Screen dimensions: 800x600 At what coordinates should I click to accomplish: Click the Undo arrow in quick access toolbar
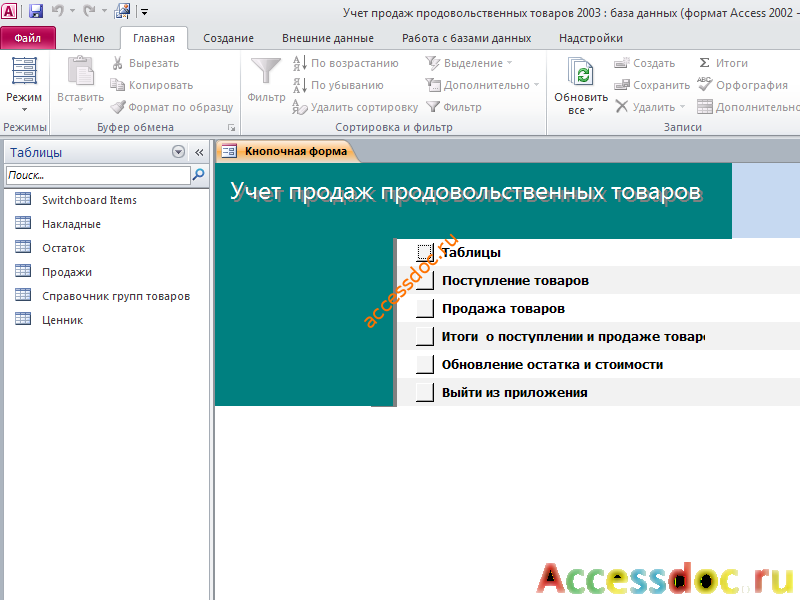(58, 11)
